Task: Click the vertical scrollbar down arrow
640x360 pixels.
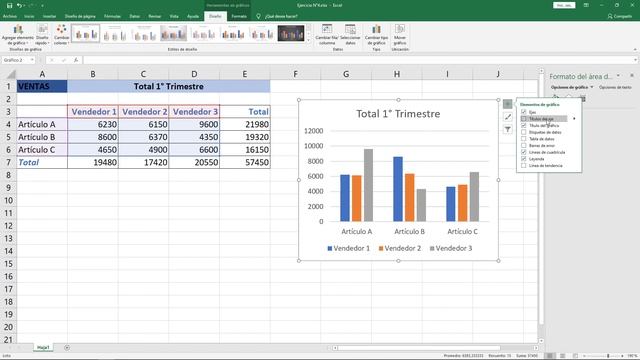Action: [x=541, y=341]
